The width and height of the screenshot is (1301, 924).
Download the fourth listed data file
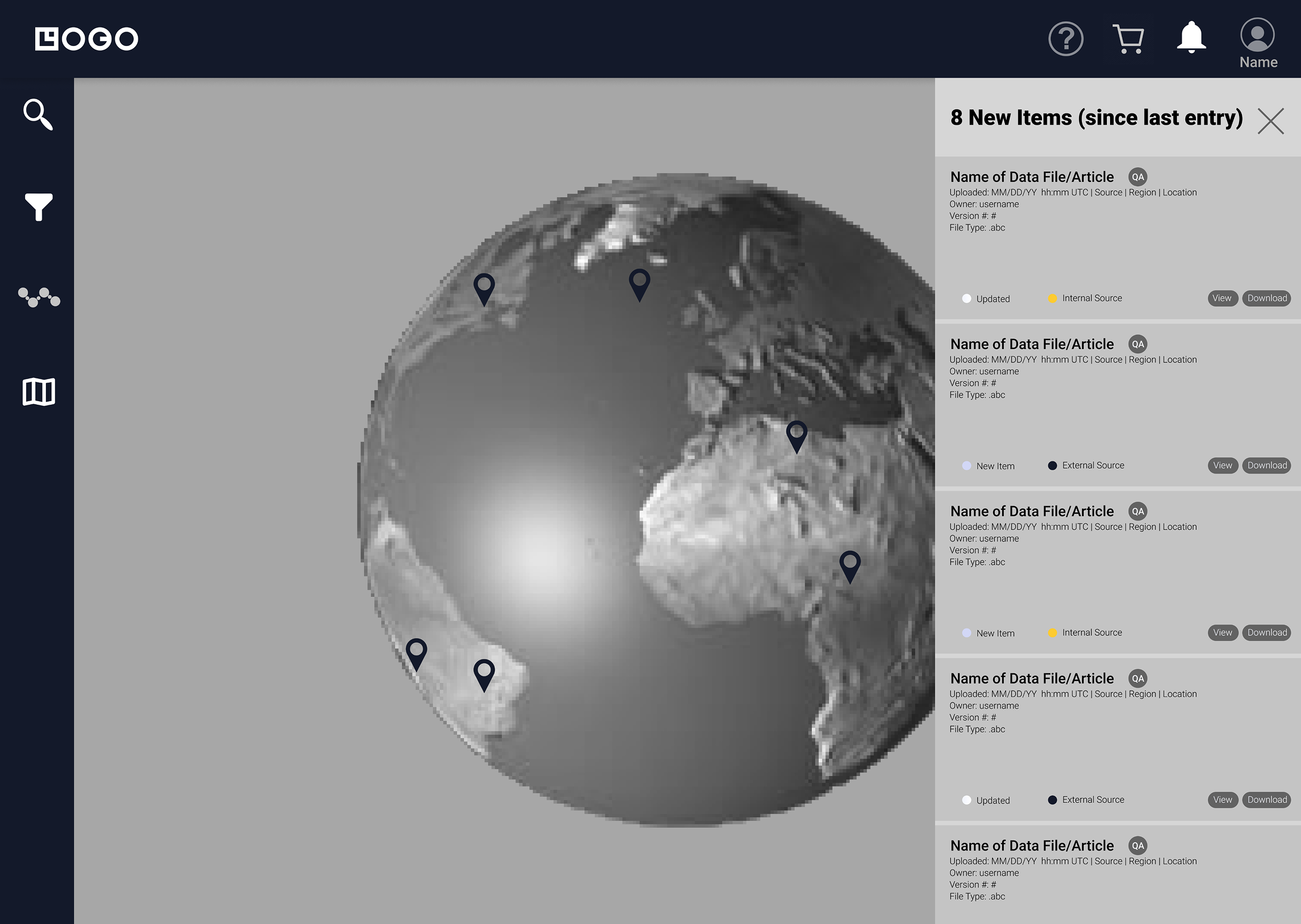pos(1266,800)
